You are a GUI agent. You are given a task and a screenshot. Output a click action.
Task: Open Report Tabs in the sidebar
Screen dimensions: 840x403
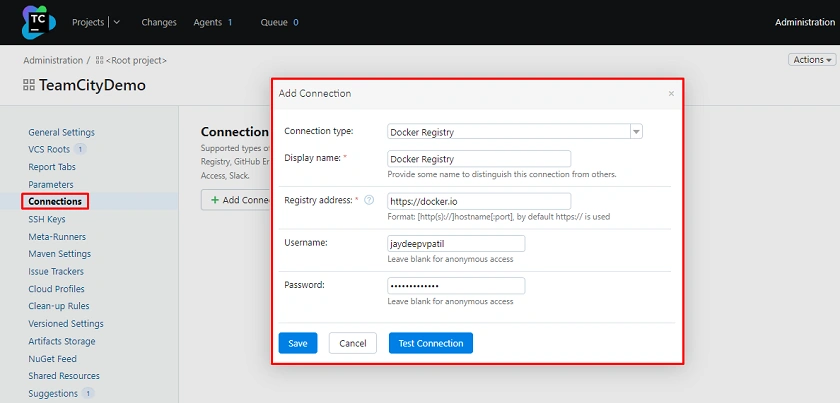tap(52, 167)
